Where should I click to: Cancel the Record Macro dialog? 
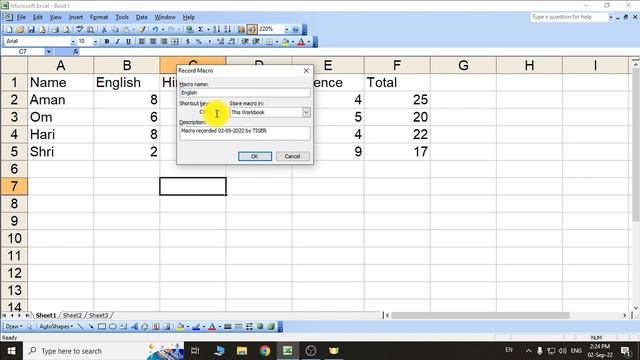click(292, 156)
